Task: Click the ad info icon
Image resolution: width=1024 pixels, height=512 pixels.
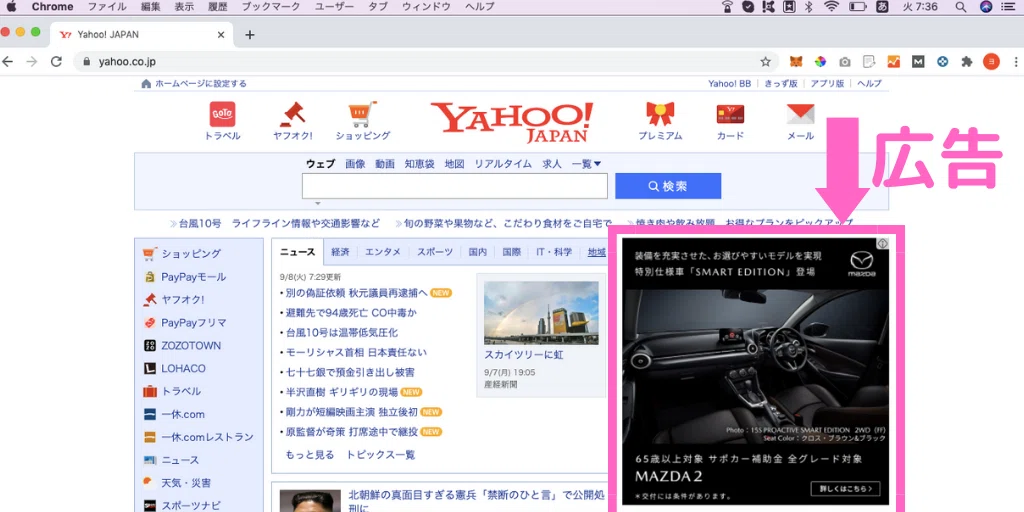Action: point(882,243)
